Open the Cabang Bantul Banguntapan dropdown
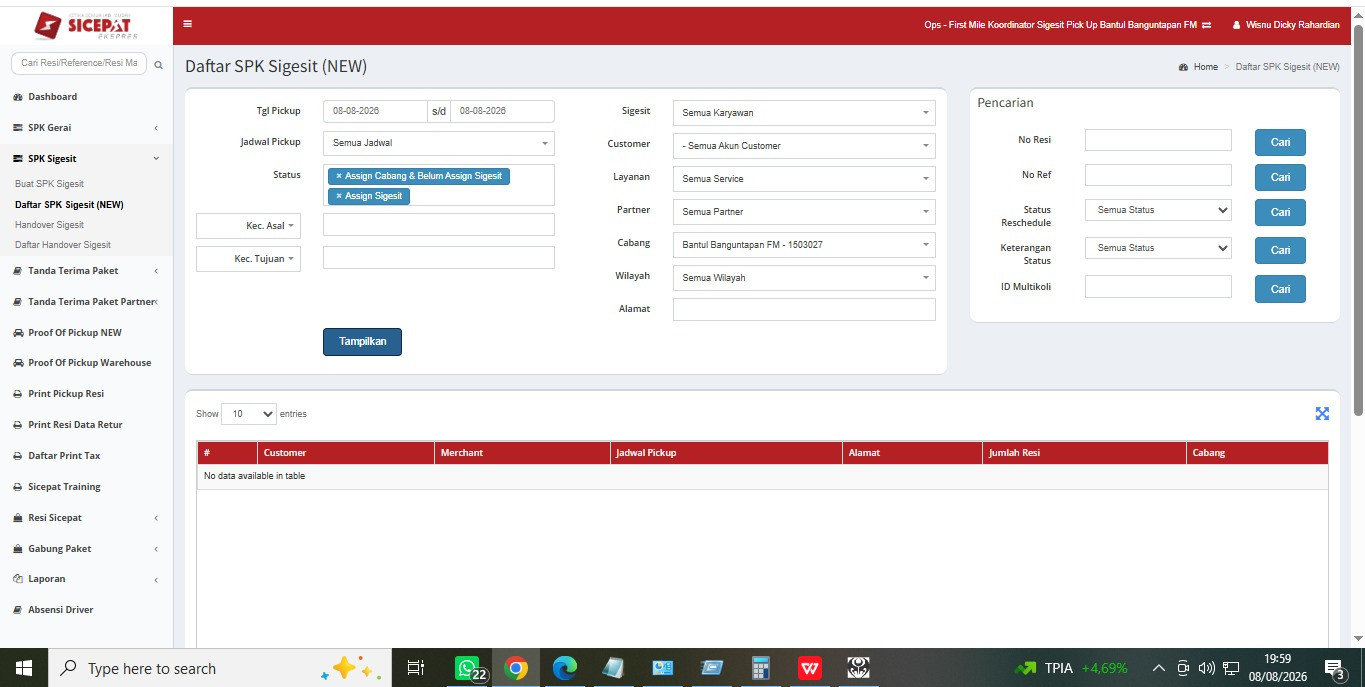The height and width of the screenshot is (687, 1365). coord(804,245)
